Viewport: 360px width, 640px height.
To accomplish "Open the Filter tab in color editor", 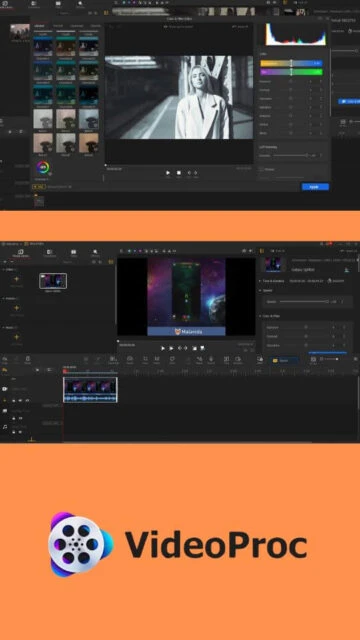I will tap(58, 26).
